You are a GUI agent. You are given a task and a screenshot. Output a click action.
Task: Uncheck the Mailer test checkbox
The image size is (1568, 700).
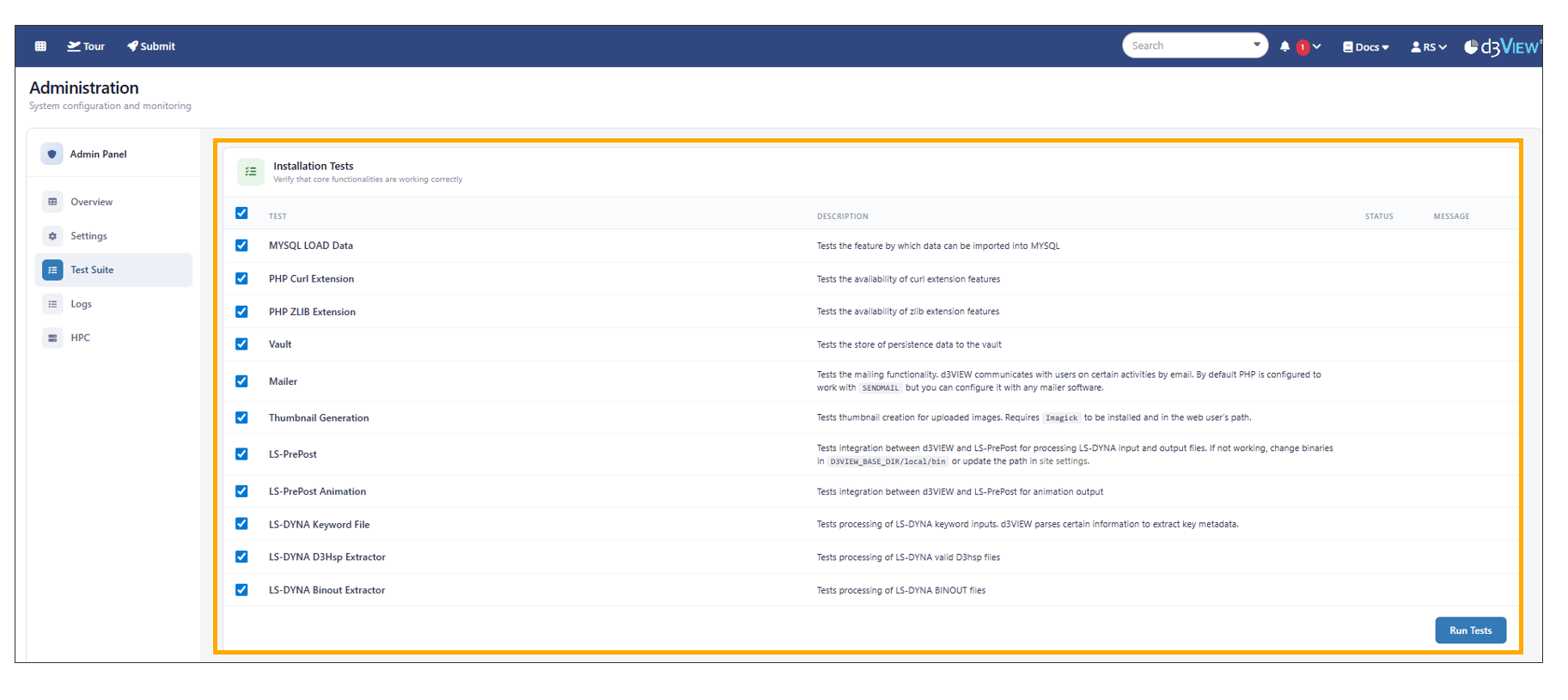click(241, 381)
